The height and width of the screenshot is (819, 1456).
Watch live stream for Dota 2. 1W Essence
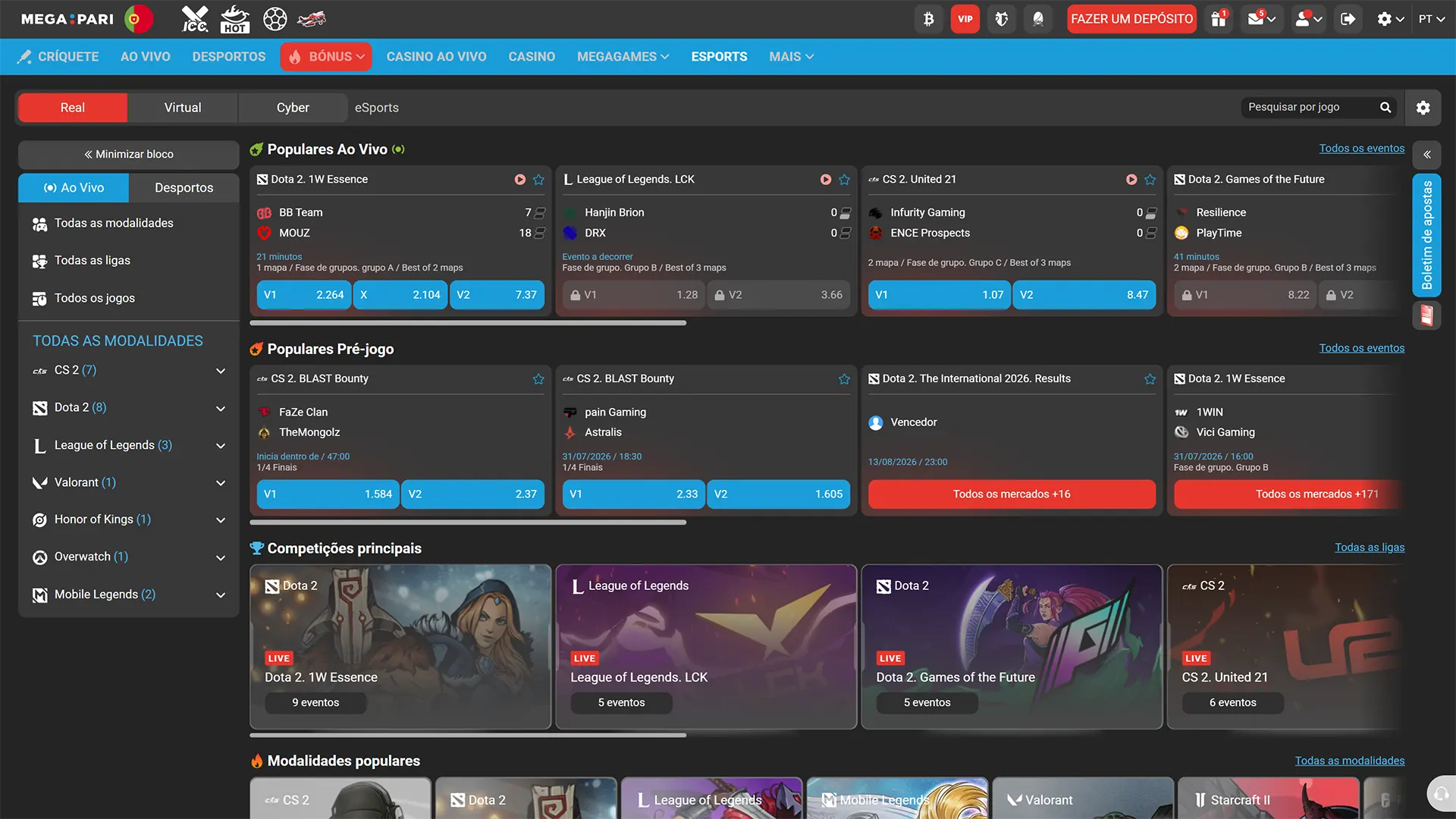pyautogui.click(x=520, y=180)
